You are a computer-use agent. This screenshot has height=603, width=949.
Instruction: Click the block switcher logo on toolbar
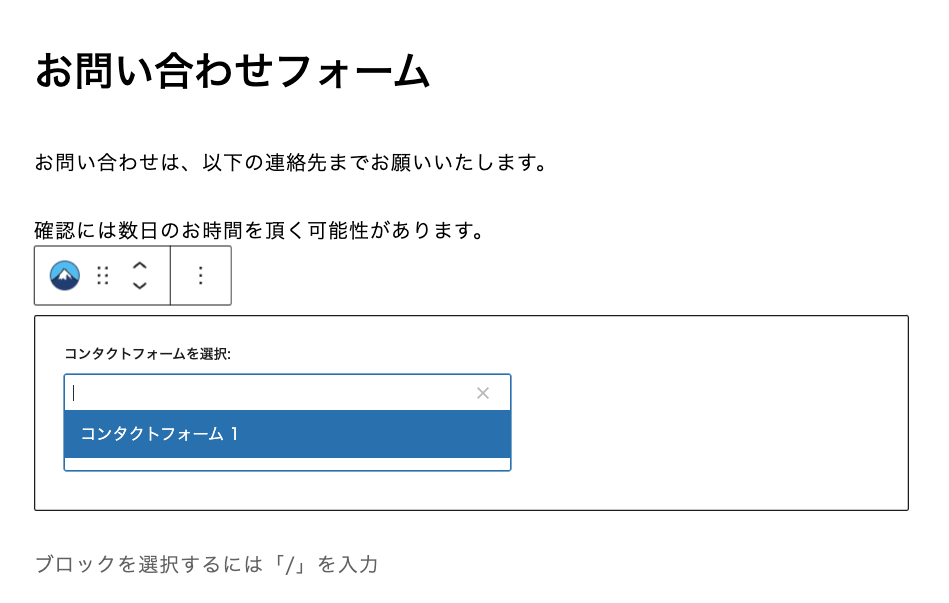[x=64, y=275]
